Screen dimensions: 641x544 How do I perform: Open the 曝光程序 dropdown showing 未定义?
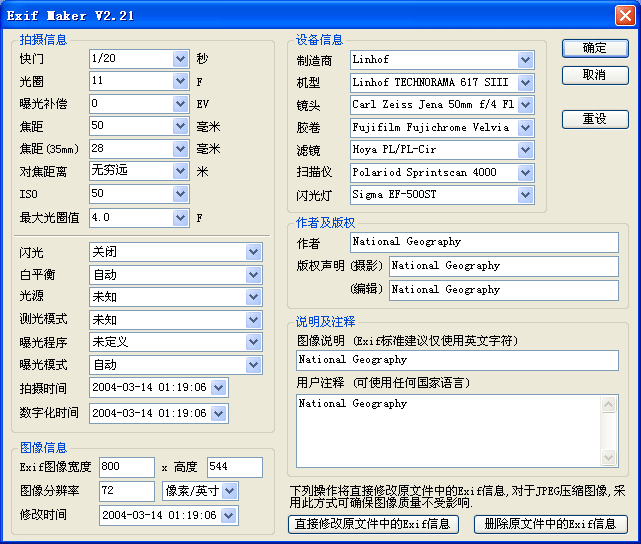tap(253, 342)
